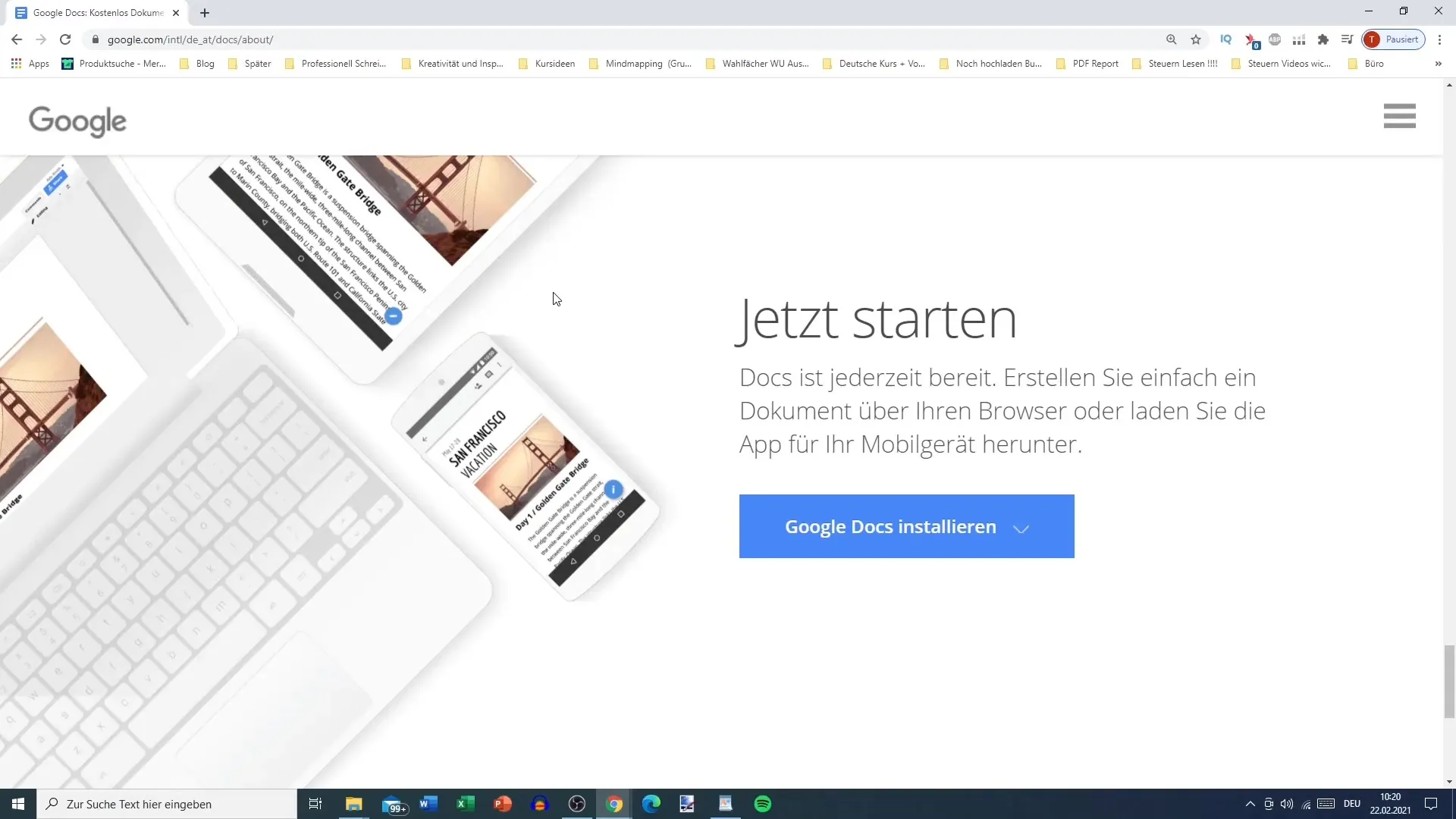Go forward with the browser forward arrow
1456x819 pixels.
tap(41, 39)
